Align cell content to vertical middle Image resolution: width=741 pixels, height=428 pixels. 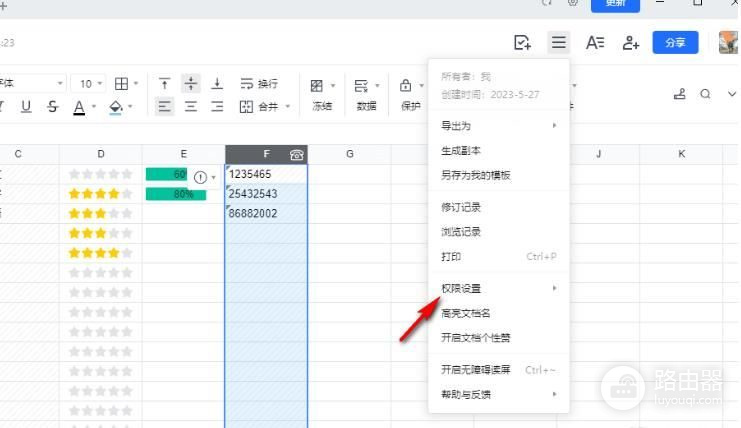click(190, 84)
